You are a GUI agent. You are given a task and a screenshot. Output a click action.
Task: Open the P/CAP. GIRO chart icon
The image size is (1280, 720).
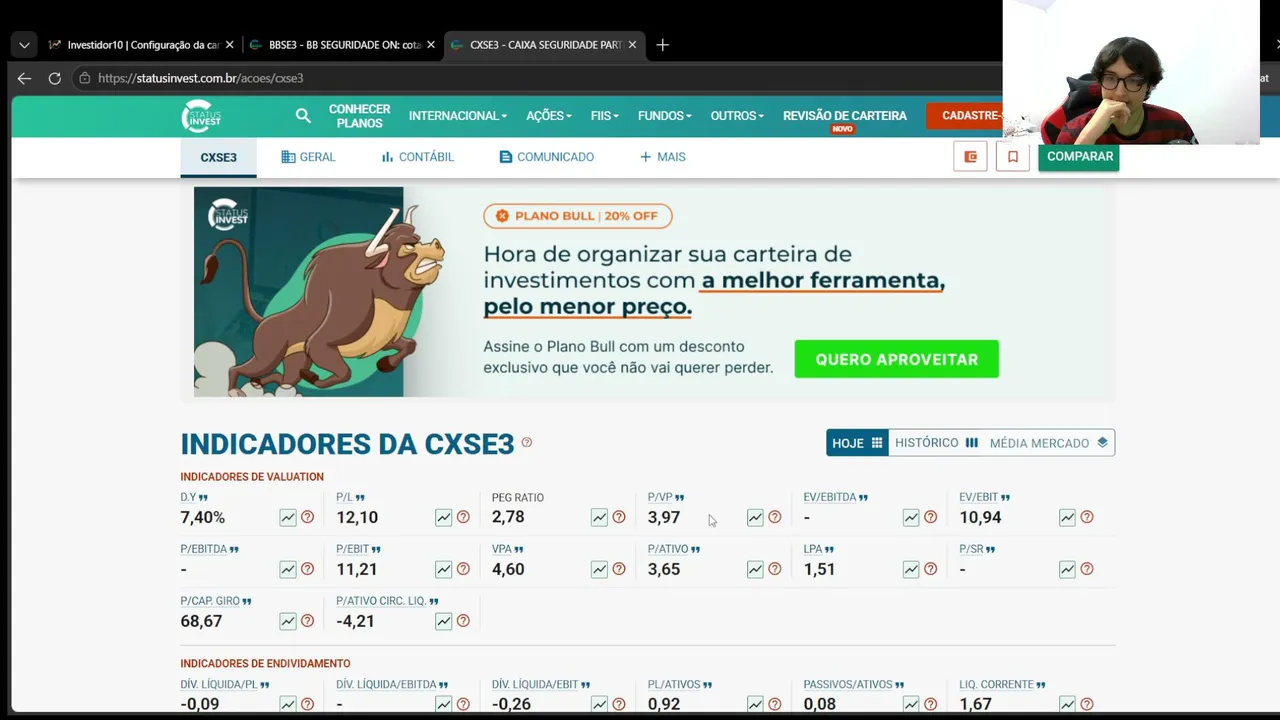(x=288, y=621)
